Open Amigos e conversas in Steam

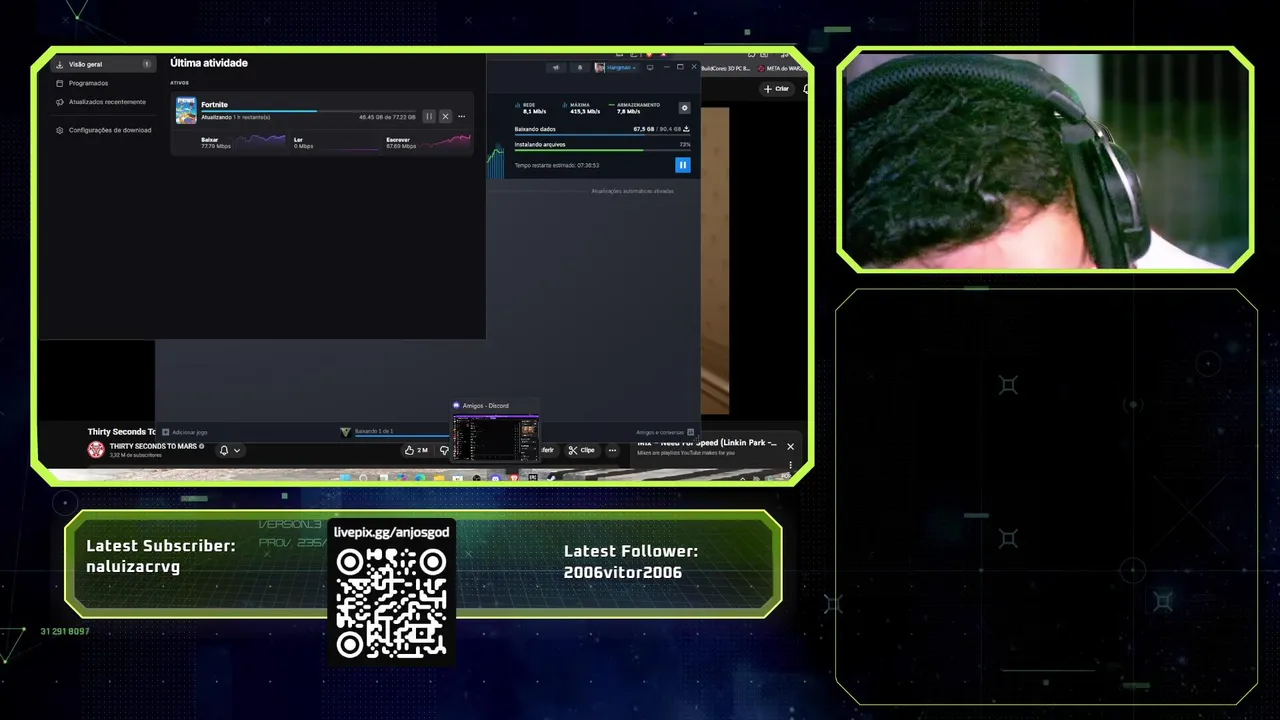665,432
